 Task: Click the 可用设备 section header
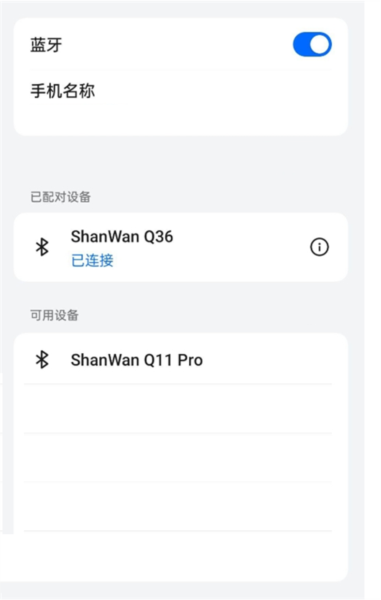pos(54,315)
